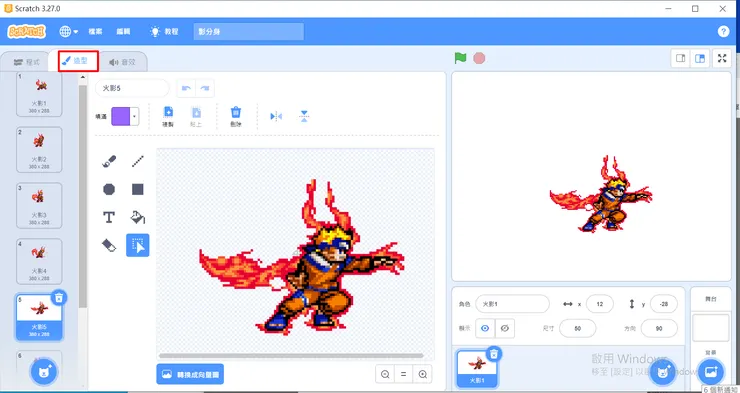Select costume 5 thumbnail

[39, 317]
